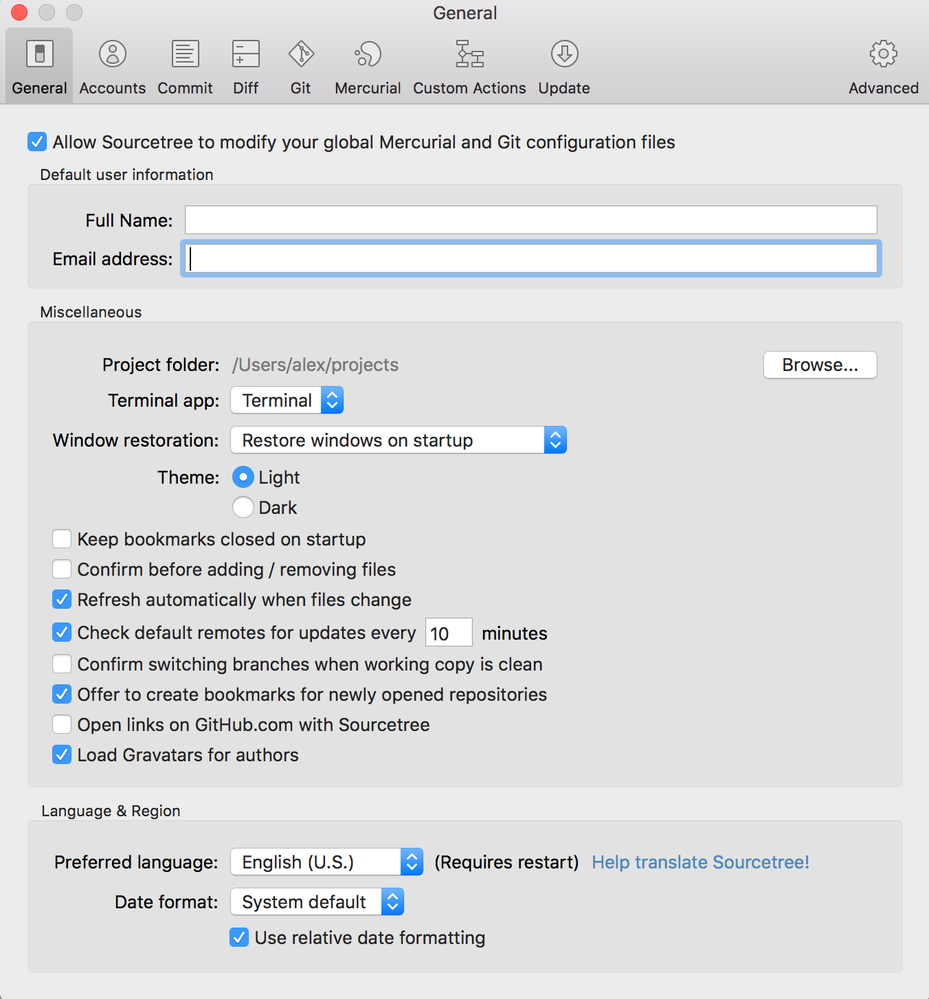Click the Browse... button for project folder
929x999 pixels.
(820, 365)
